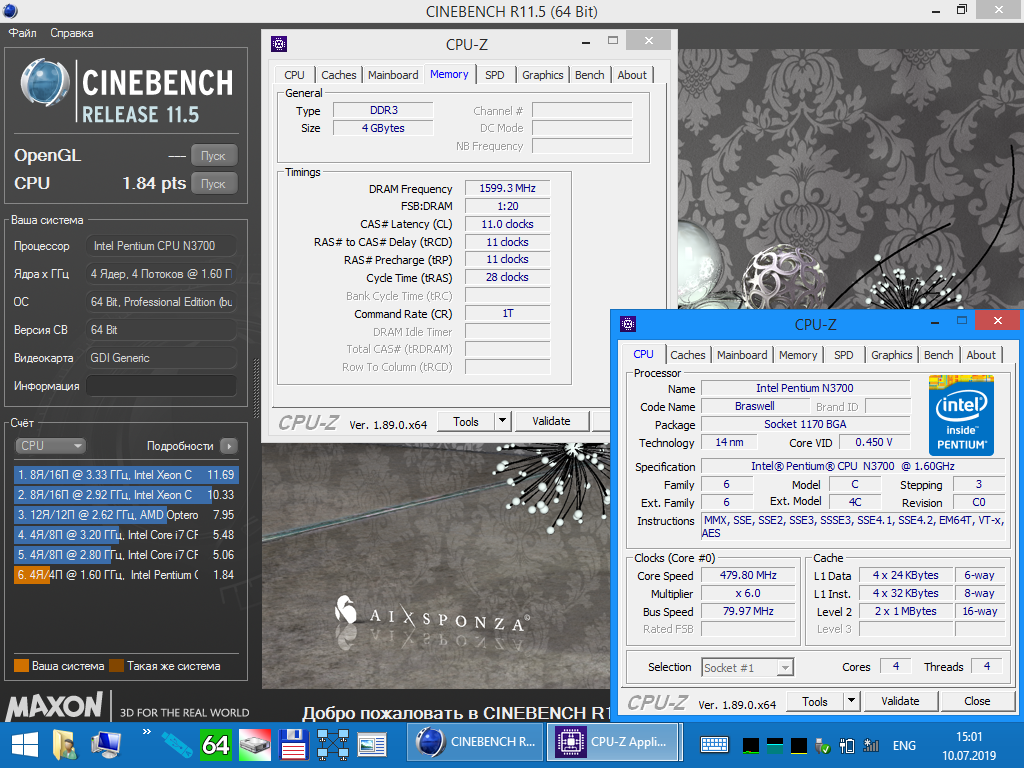The height and width of the screenshot is (768, 1024).
Task: Run the CPU test with Пуск
Action: [214, 184]
